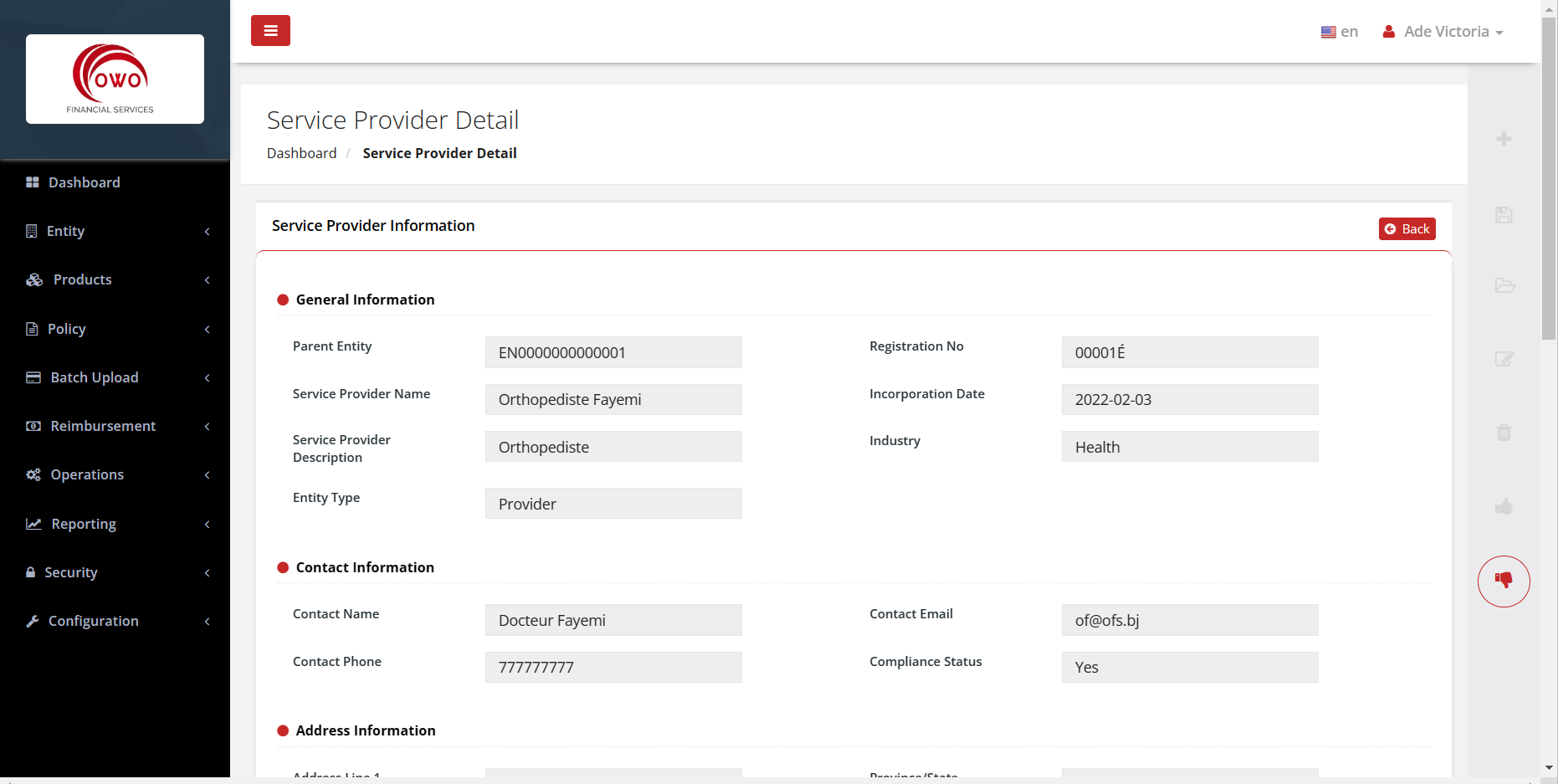Expand the Entity menu chevron
Viewport: 1558px width, 784px height.
pyautogui.click(x=207, y=232)
